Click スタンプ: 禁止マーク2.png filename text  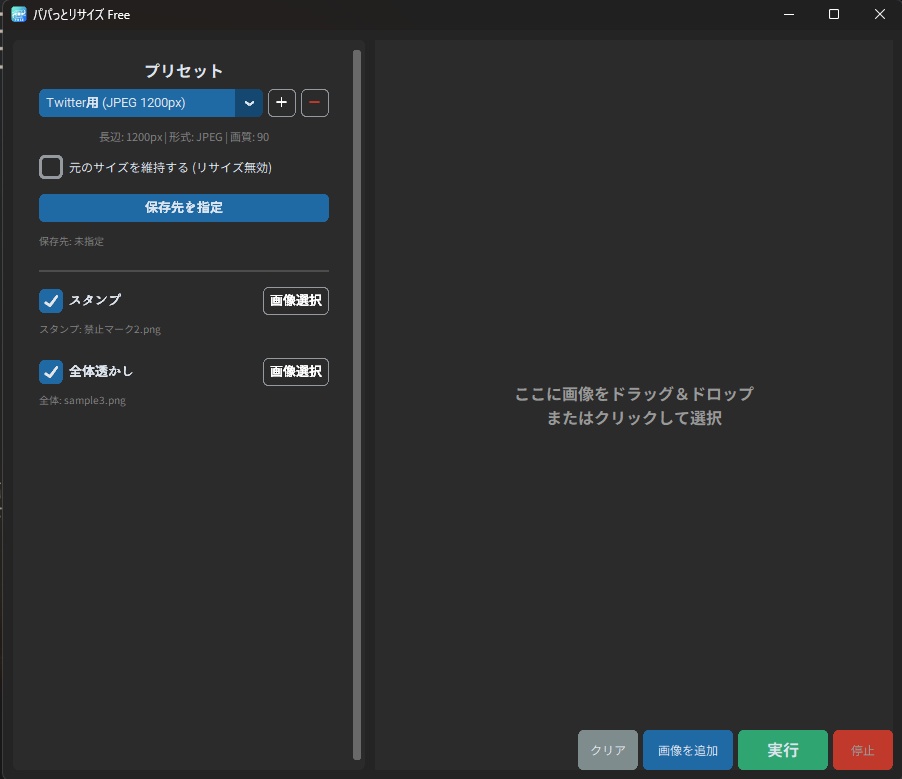click(x=100, y=329)
